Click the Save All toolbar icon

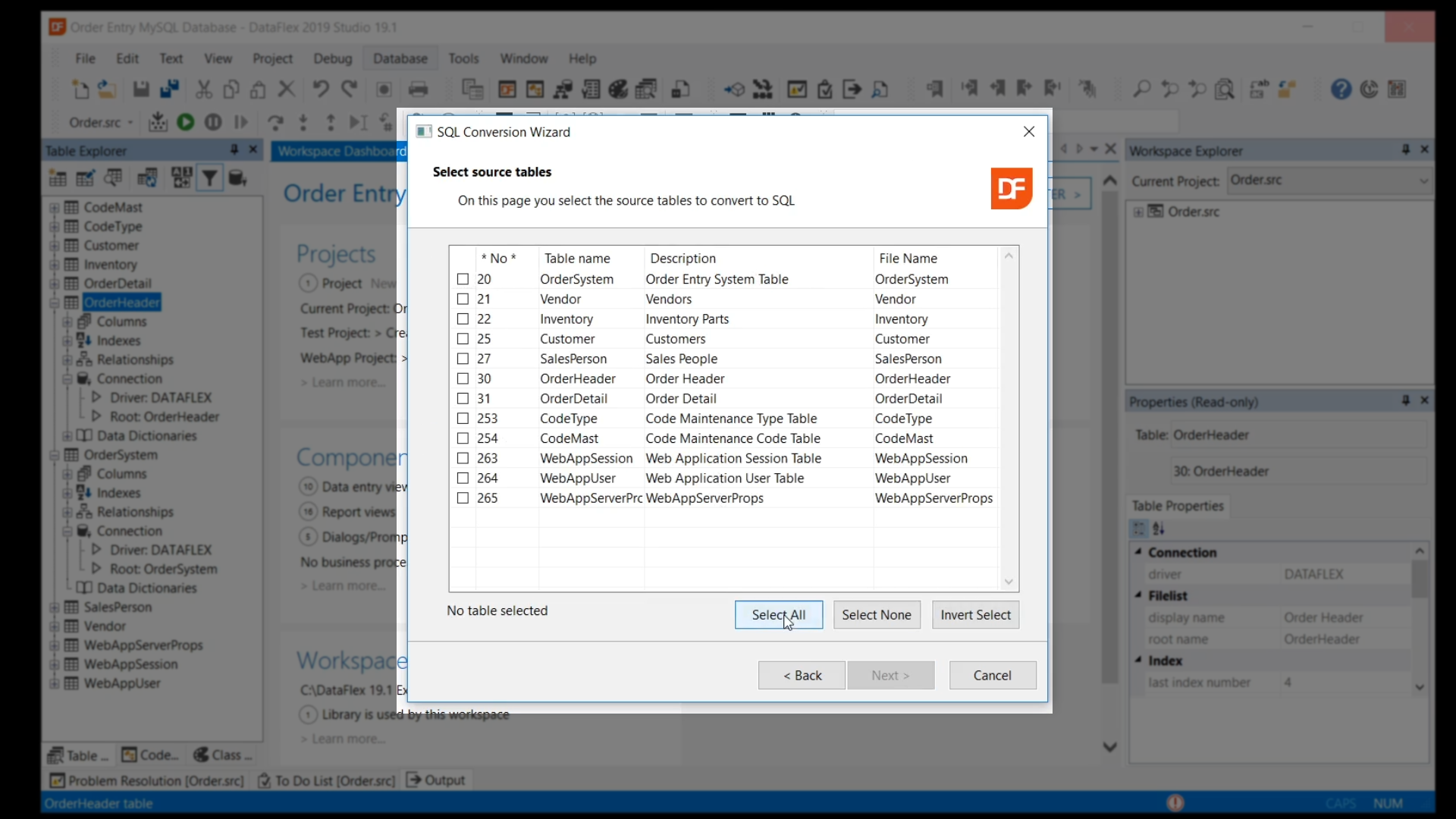(169, 89)
